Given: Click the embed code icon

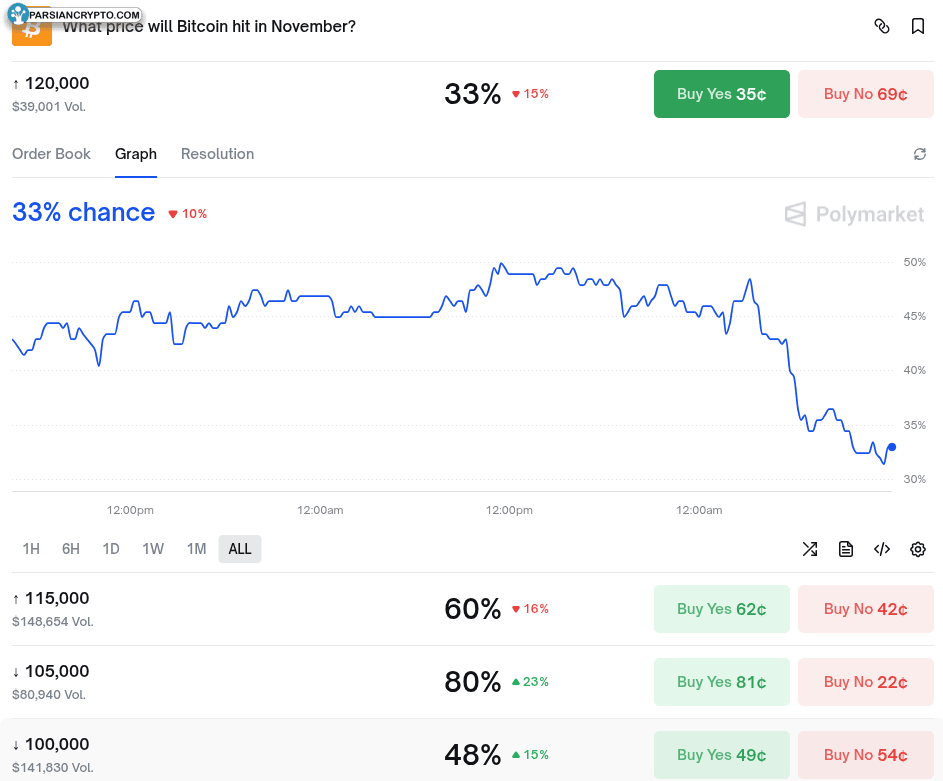Looking at the screenshot, I should [x=881, y=549].
